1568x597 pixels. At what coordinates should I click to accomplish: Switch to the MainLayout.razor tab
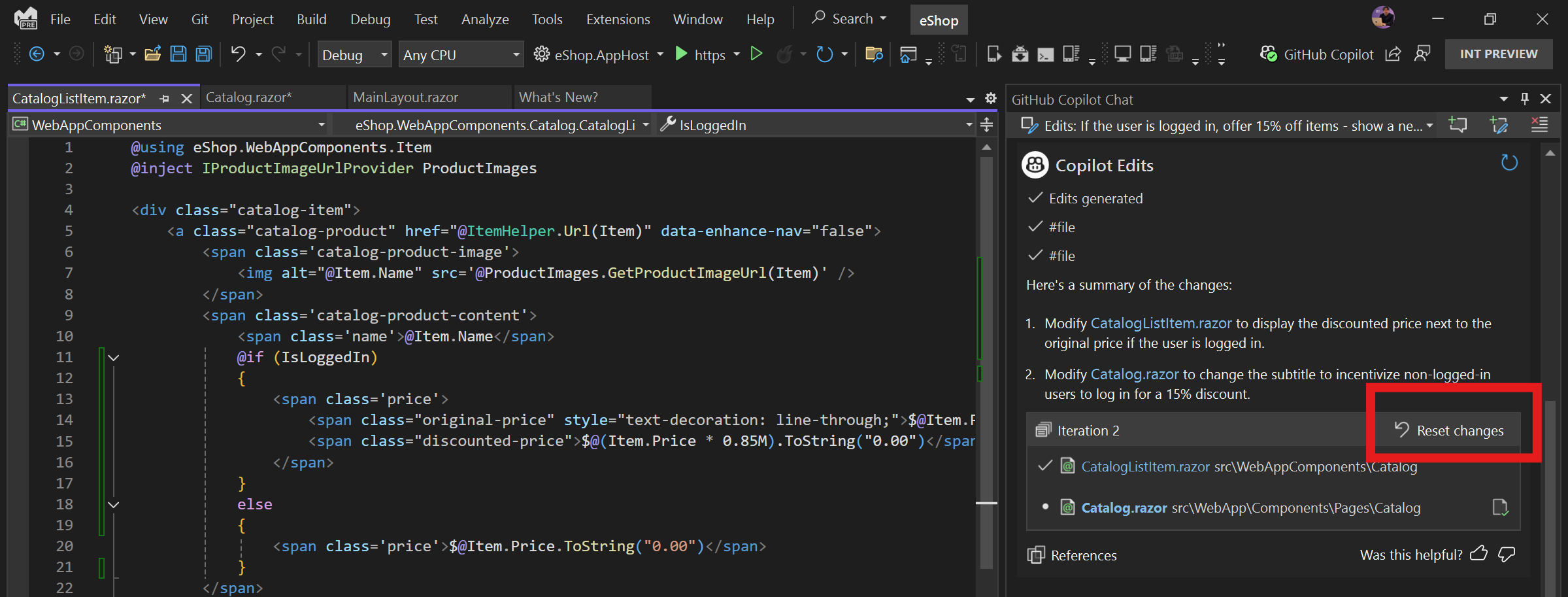405,97
